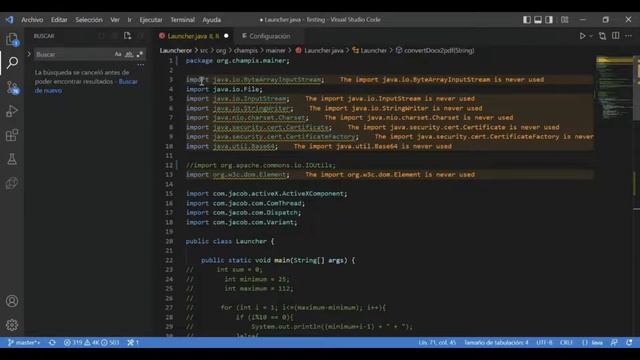Open the Ejecutar menu
Image resolution: width=640 pixels, height=360 pixels.
pyautogui.click(x=151, y=20)
